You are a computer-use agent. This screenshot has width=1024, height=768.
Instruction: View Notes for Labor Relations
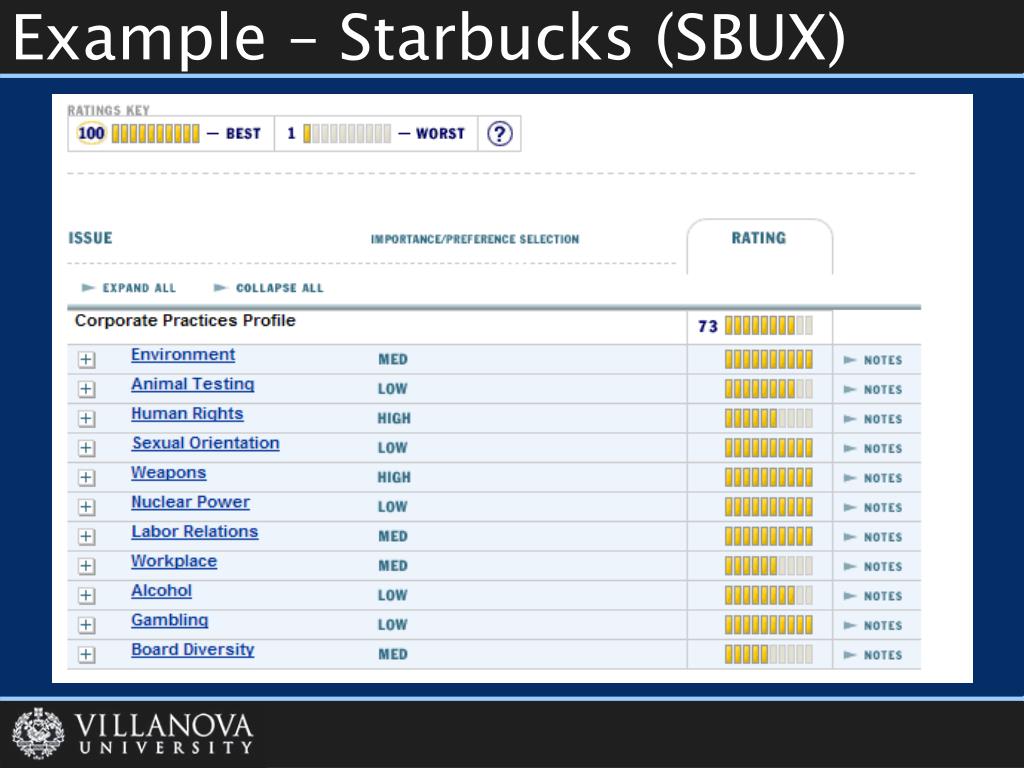click(873, 537)
